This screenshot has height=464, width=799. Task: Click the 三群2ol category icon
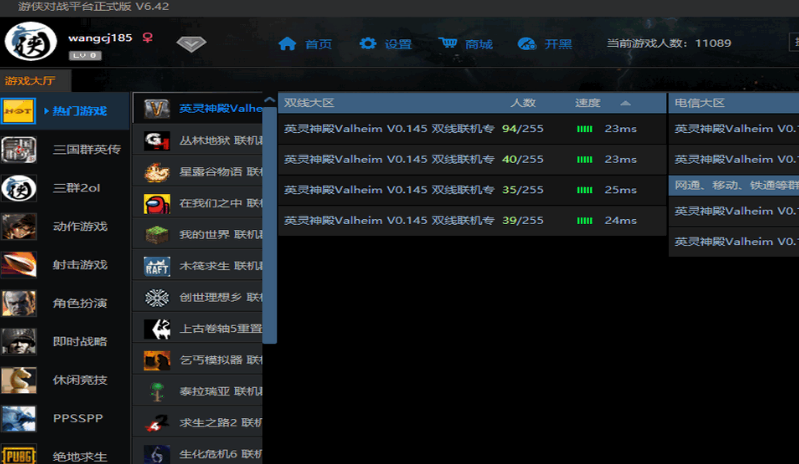(18, 188)
